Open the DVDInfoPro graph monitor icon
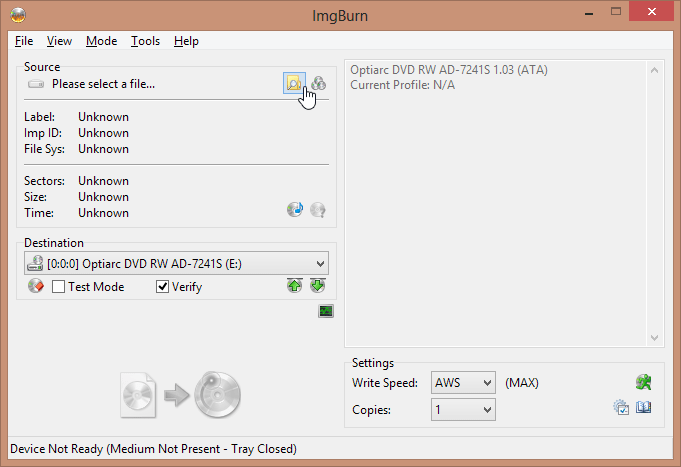Viewport: 681px width, 467px height. [x=326, y=311]
